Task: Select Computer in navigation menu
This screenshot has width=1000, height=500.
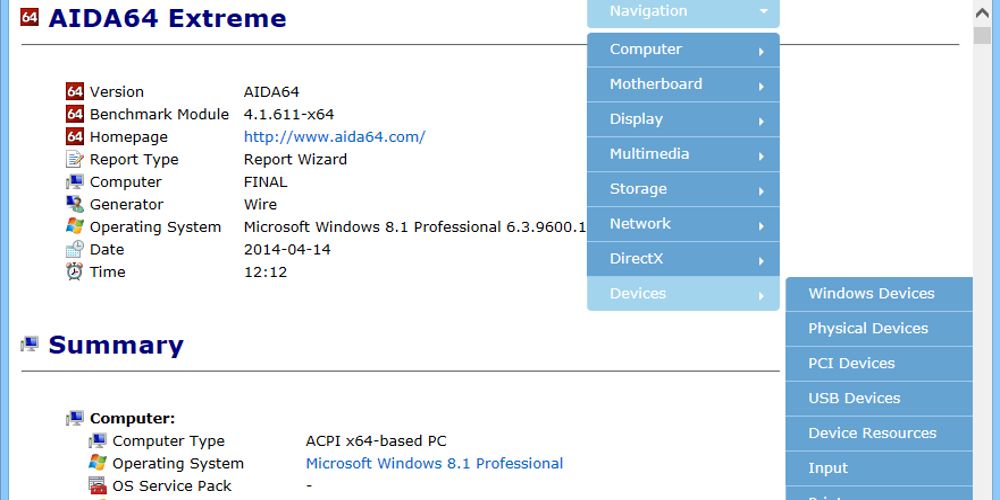Action: [683, 50]
